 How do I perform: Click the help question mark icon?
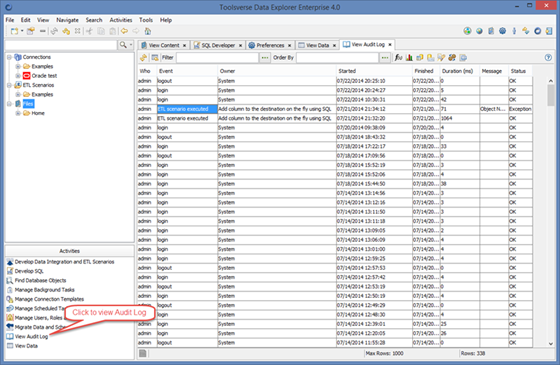pyautogui.click(x=549, y=58)
